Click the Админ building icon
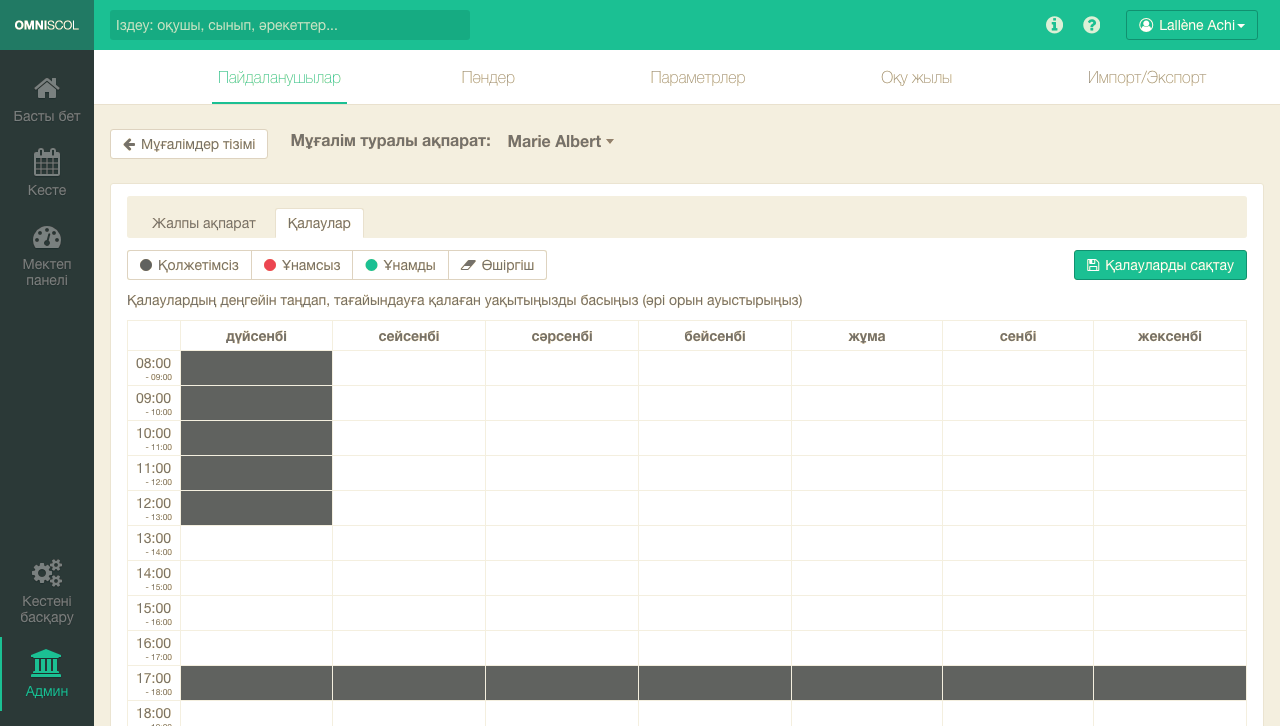 [x=47, y=664]
